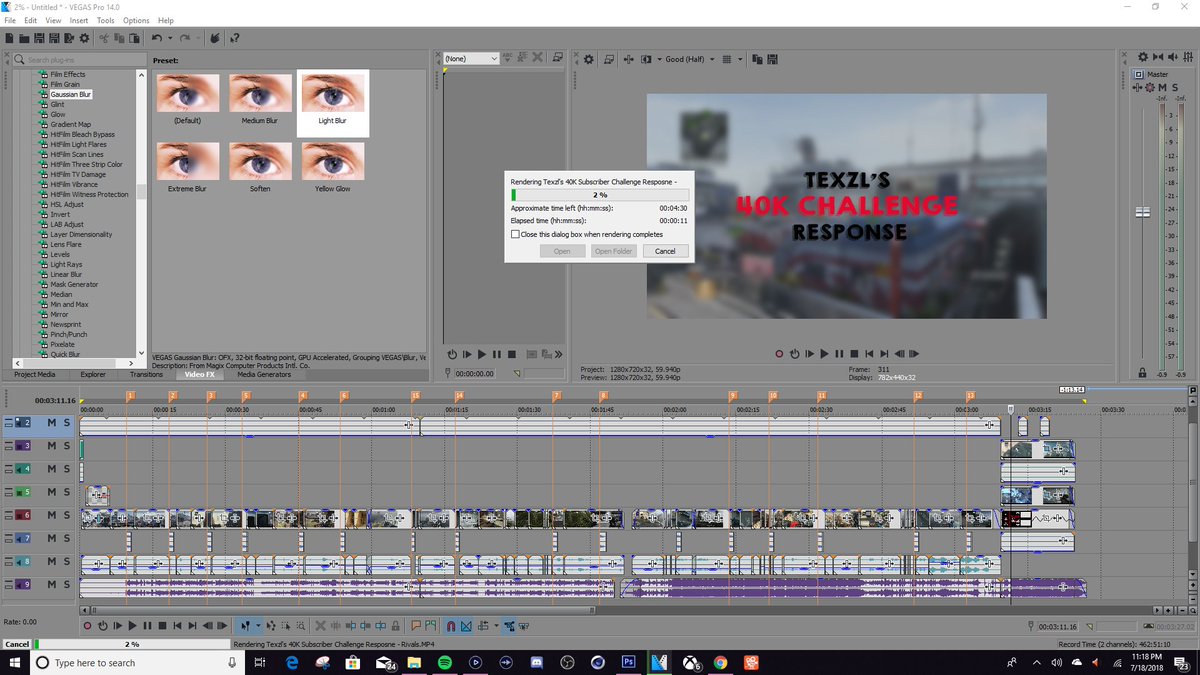The height and width of the screenshot is (675, 1200).
Task: Open project Properties gear in main toolbar
Action: click(84, 38)
